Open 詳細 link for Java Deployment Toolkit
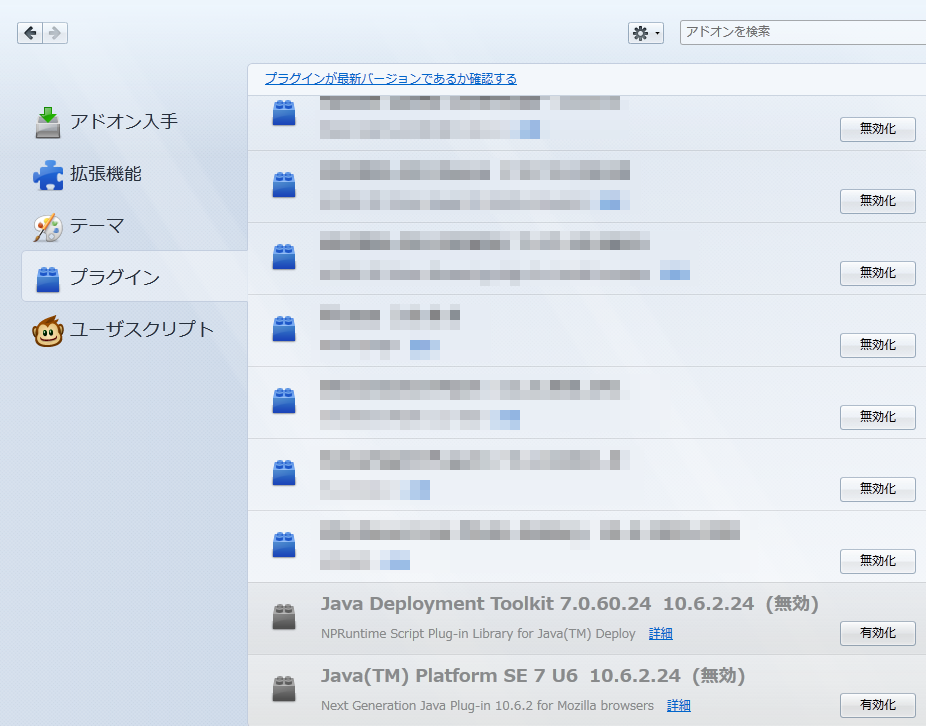This screenshot has width=926, height=726. [660, 634]
